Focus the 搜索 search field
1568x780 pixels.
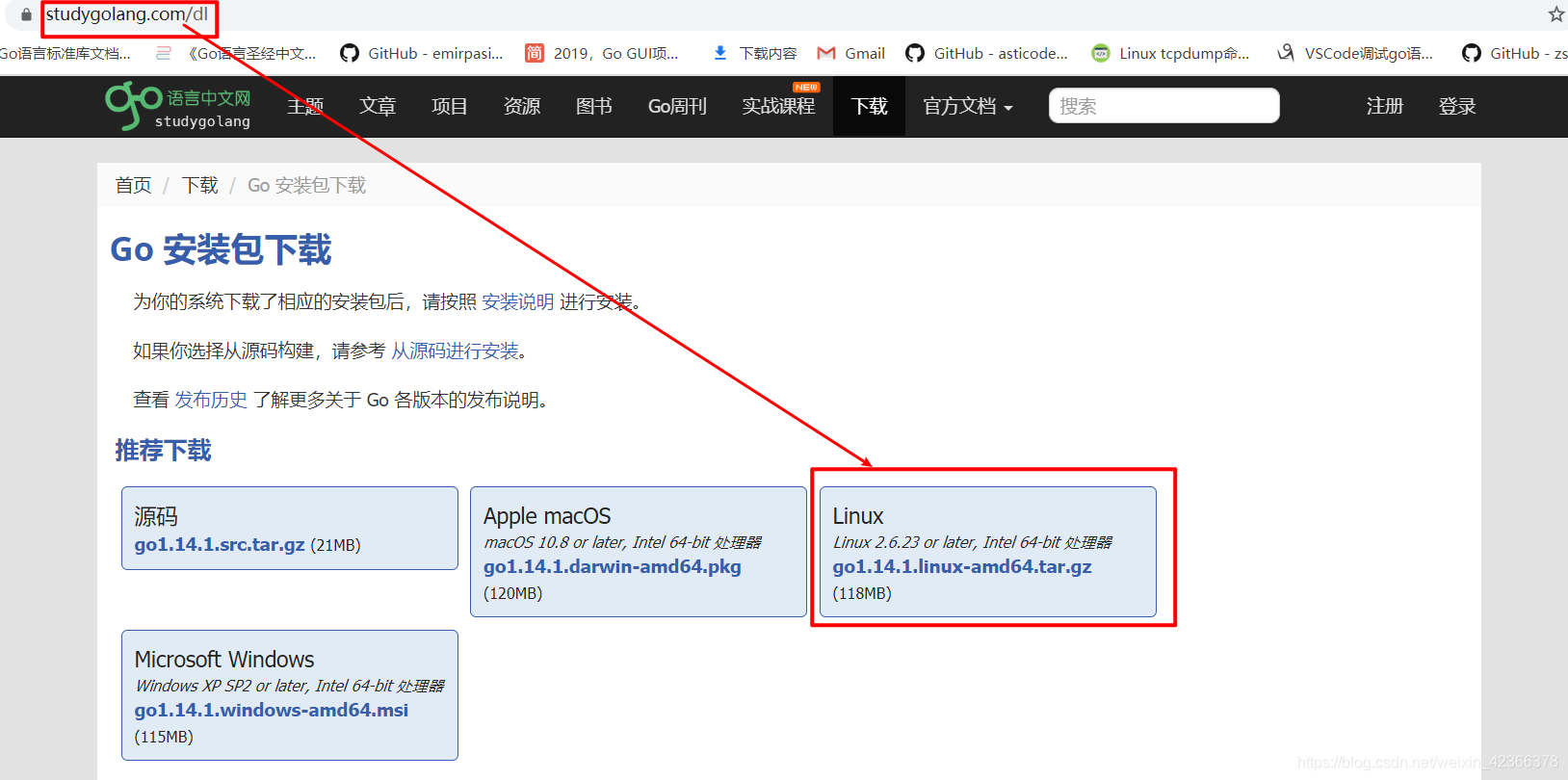coord(1163,106)
